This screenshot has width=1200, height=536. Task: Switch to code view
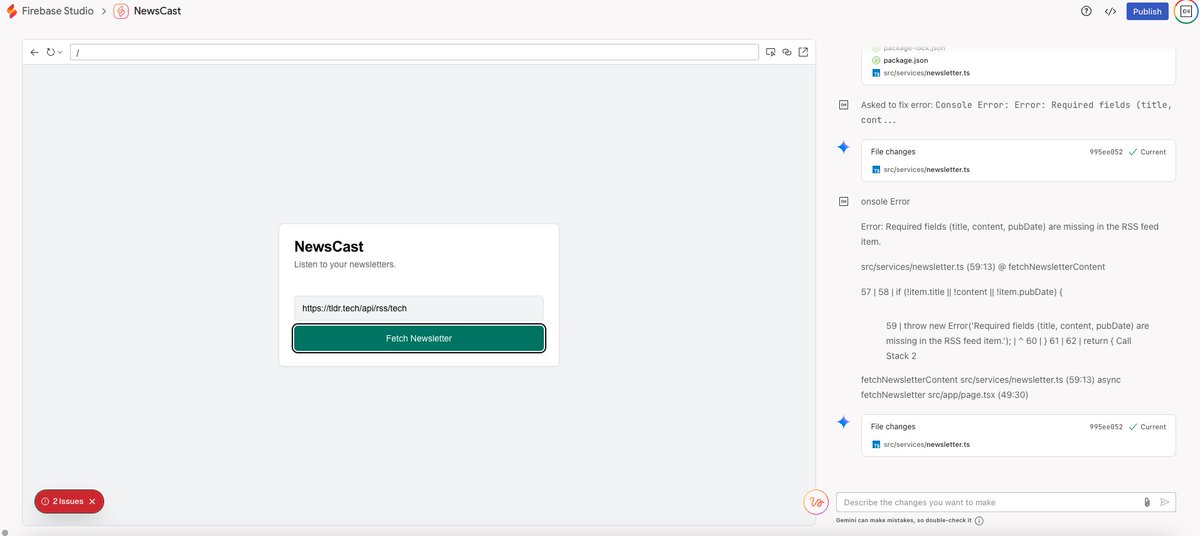click(1110, 11)
